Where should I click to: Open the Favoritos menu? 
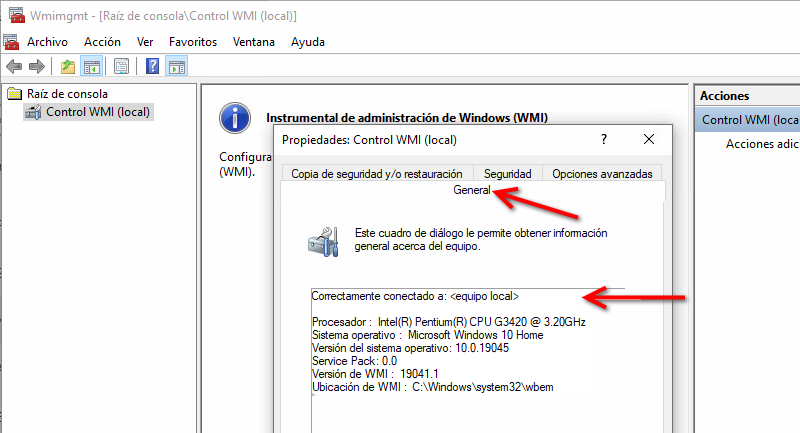193,42
